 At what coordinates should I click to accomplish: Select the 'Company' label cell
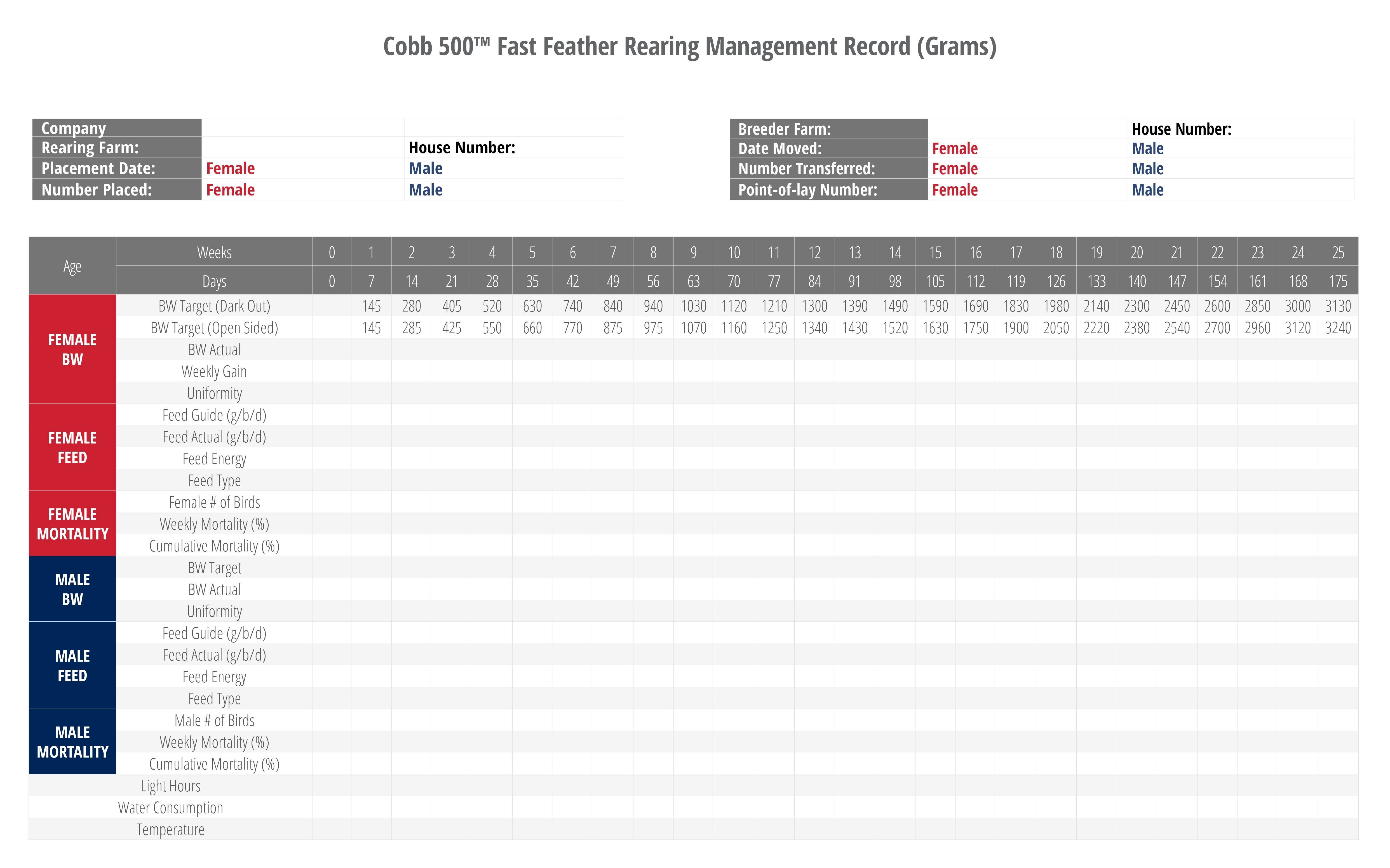[x=117, y=128]
